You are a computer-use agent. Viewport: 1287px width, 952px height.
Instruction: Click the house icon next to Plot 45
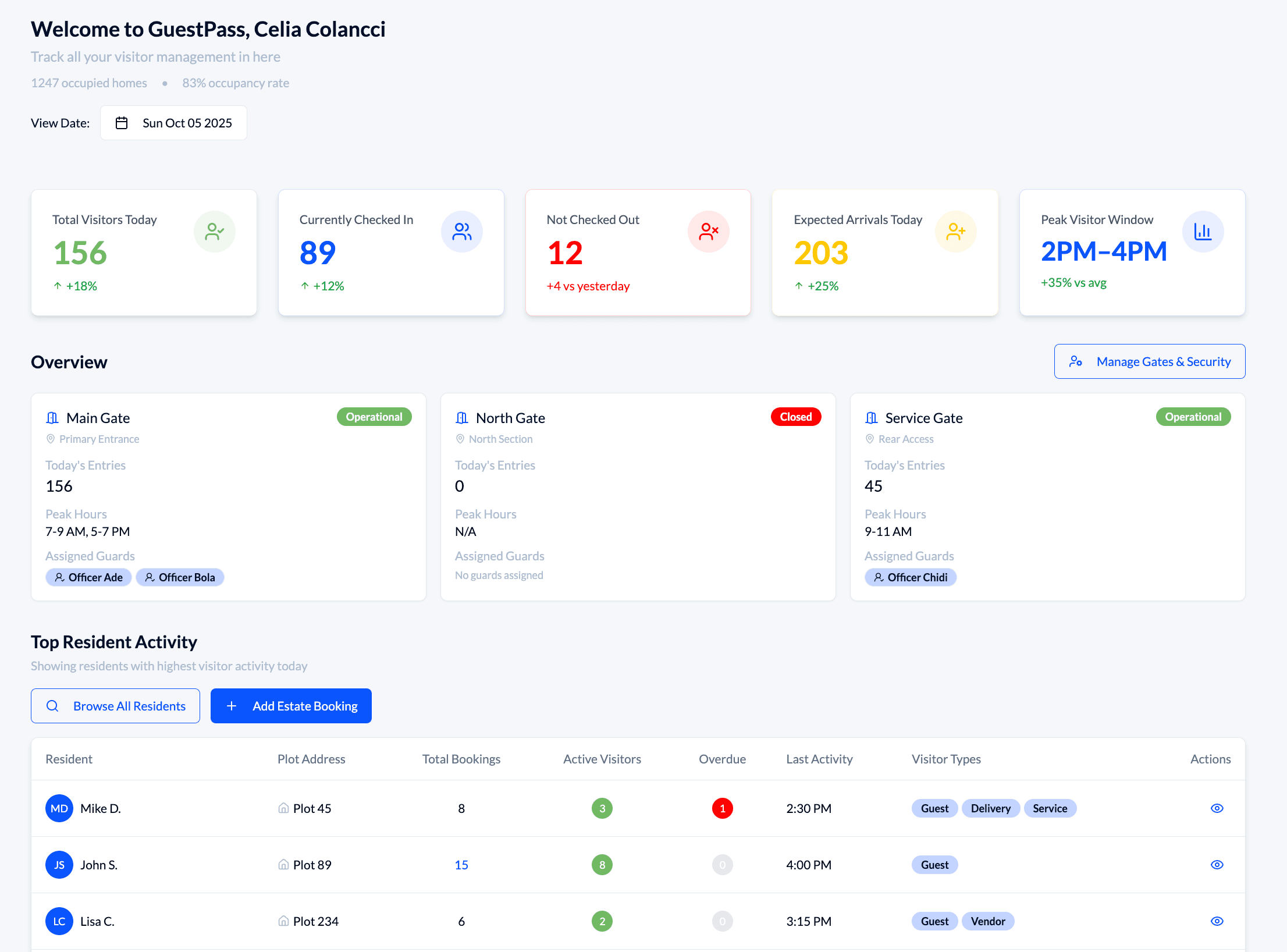(284, 808)
